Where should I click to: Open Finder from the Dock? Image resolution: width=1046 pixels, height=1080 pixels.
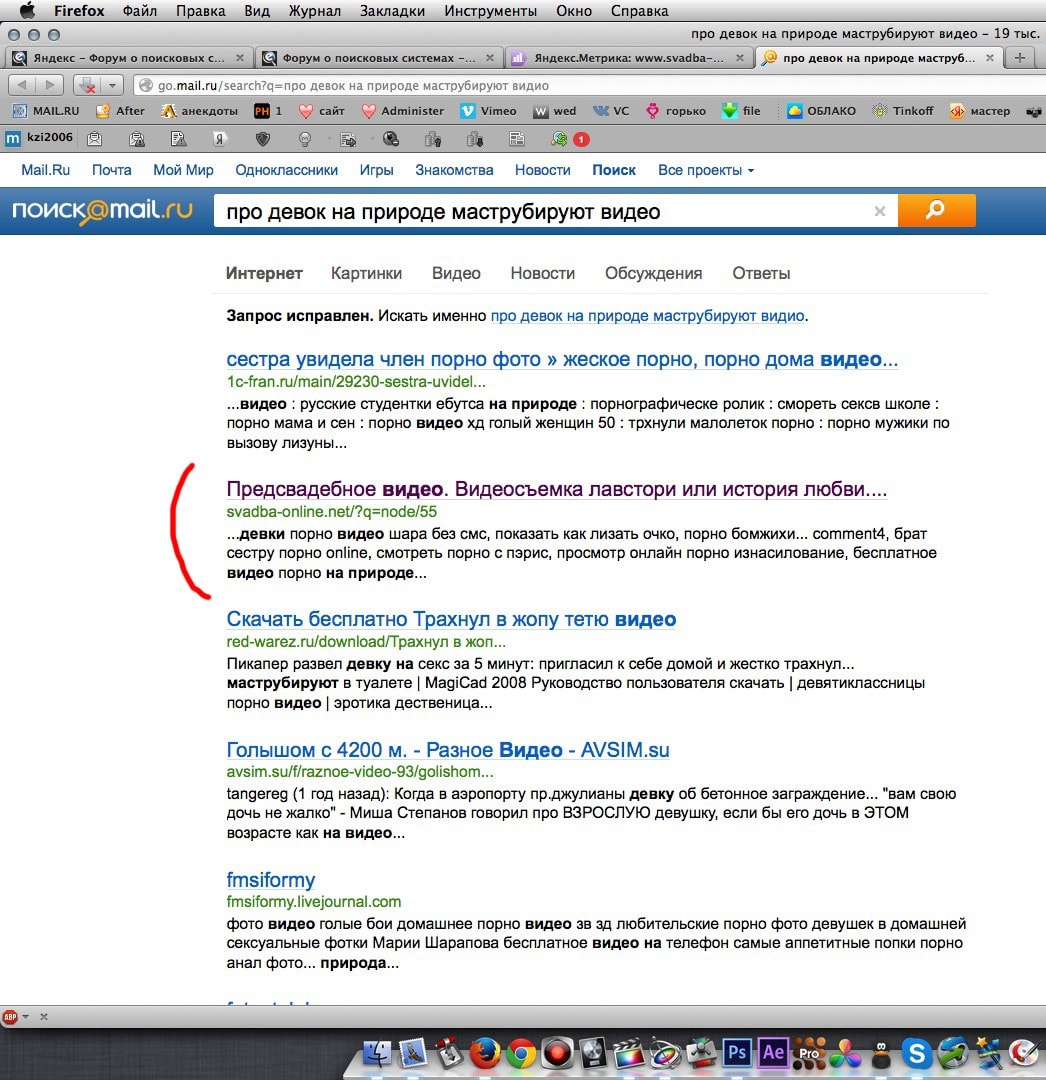376,1054
